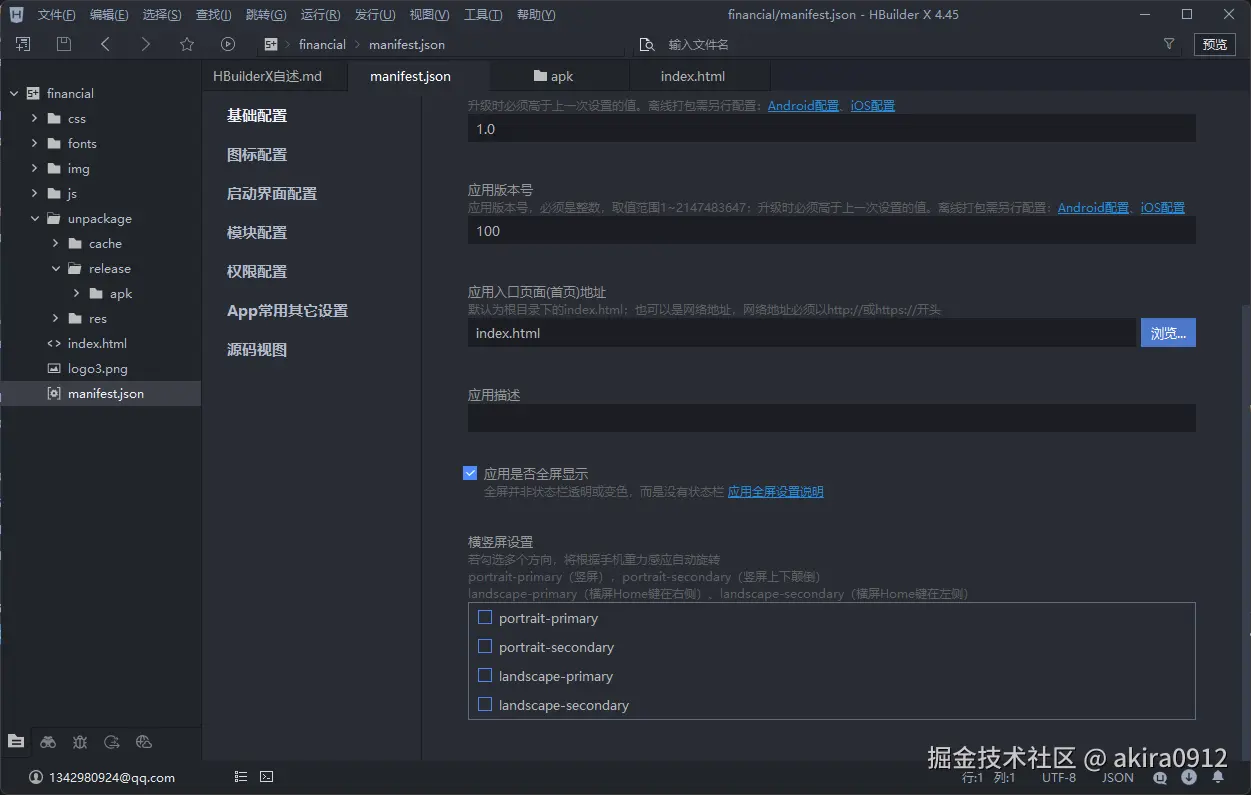Click the 行:1 列:1 cursor position

tap(989, 777)
